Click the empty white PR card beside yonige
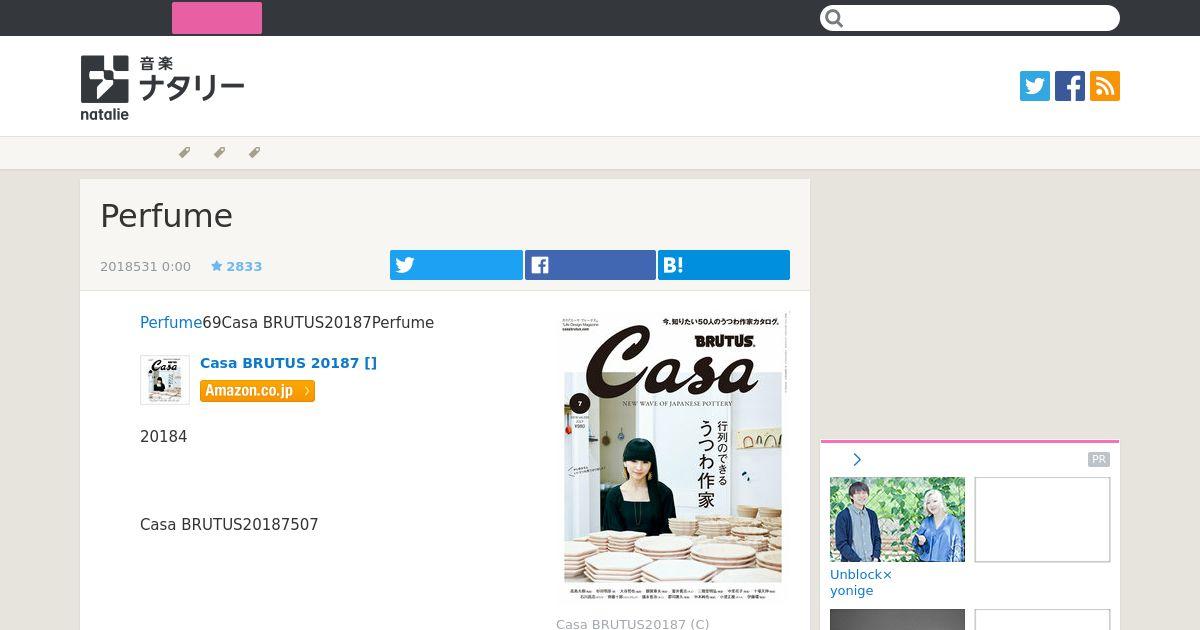The image size is (1200, 630). [1042, 519]
